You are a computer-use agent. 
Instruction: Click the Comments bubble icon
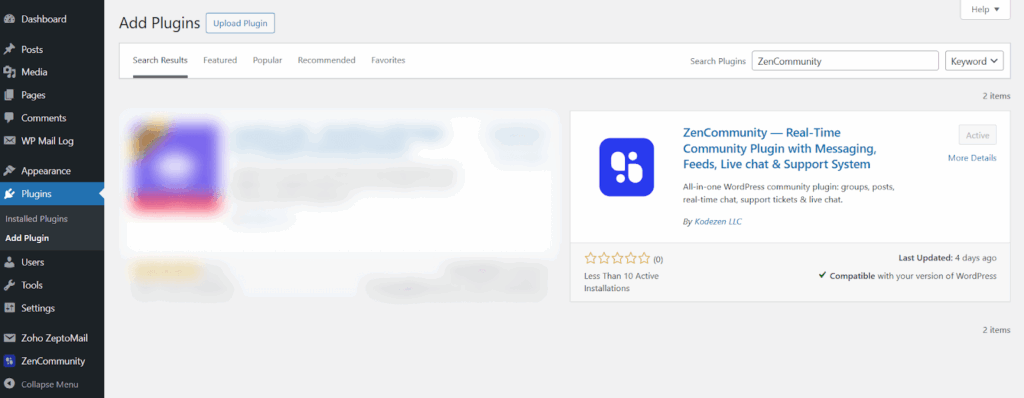[9, 118]
